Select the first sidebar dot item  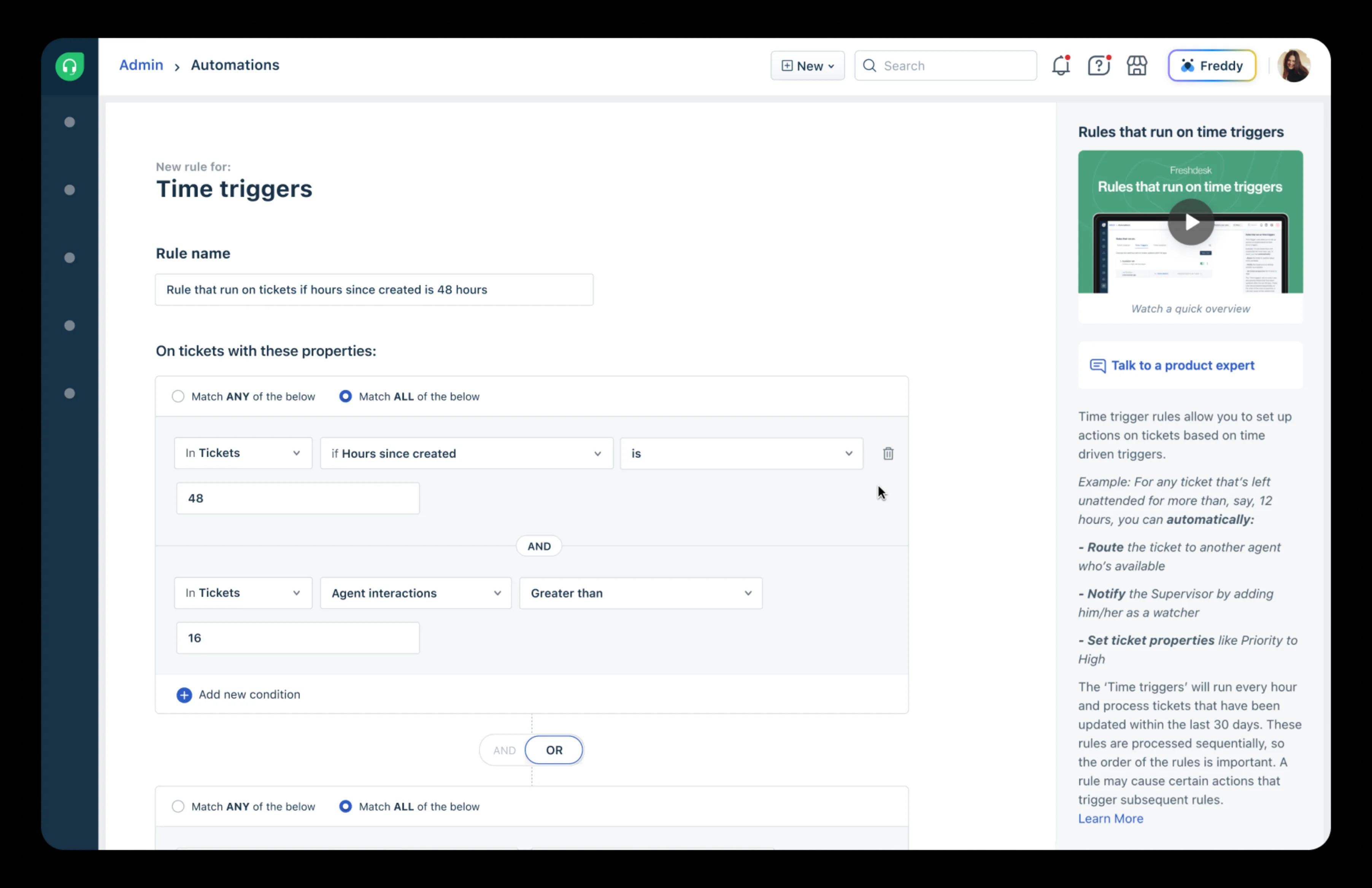click(70, 122)
